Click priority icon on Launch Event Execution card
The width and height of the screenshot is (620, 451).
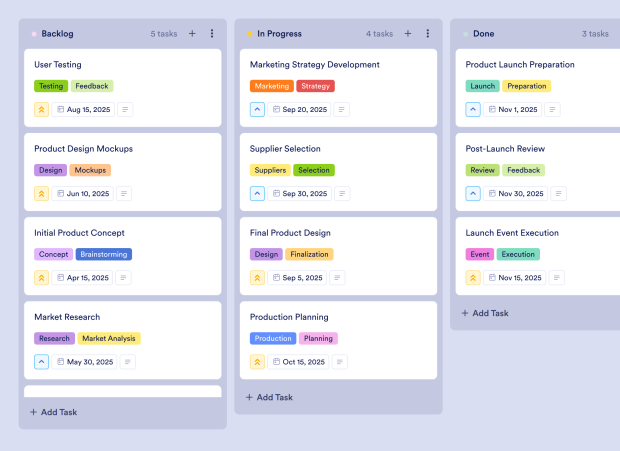[x=474, y=278]
